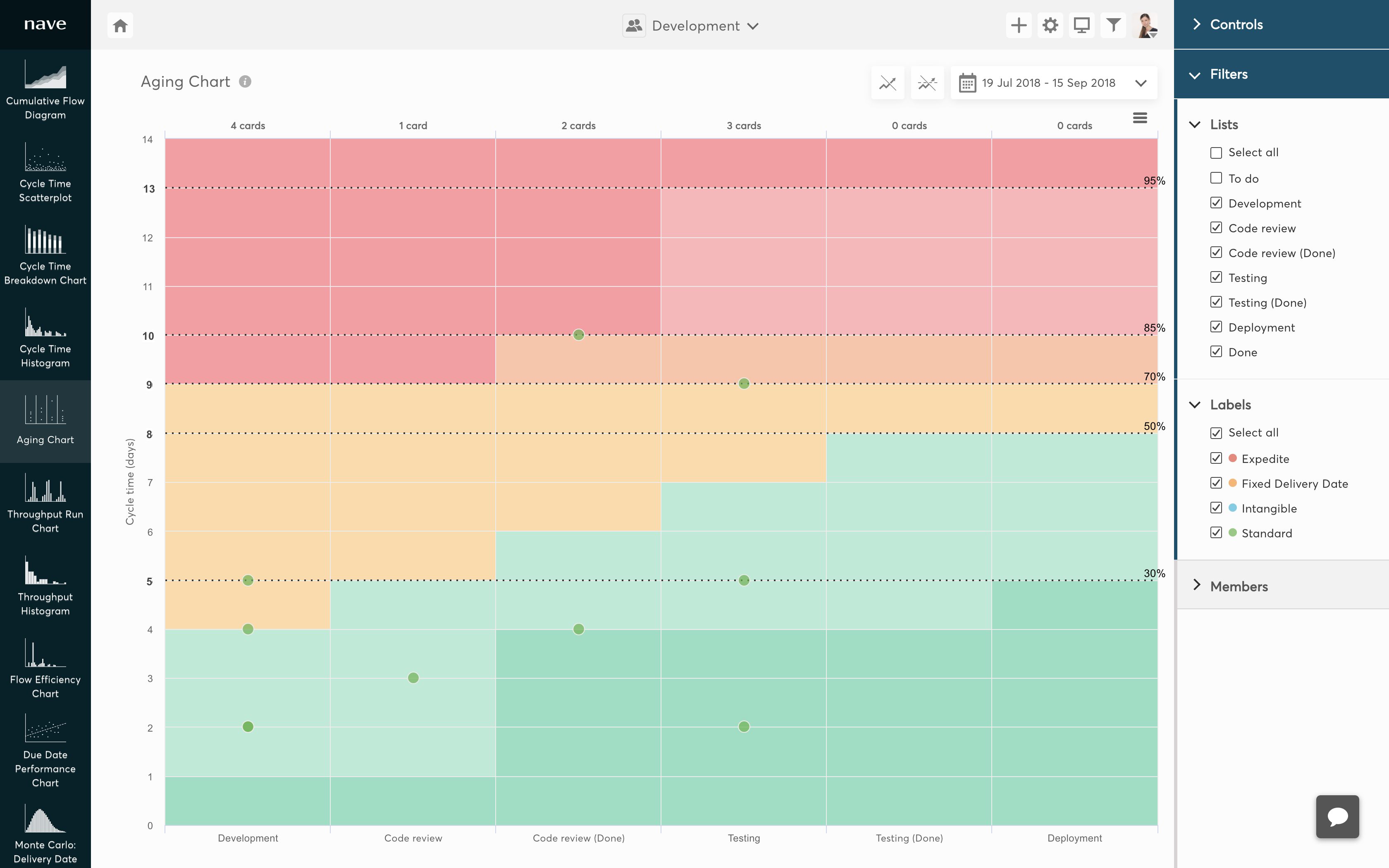
Task: Click the Aging Chart info icon
Action: [x=245, y=81]
